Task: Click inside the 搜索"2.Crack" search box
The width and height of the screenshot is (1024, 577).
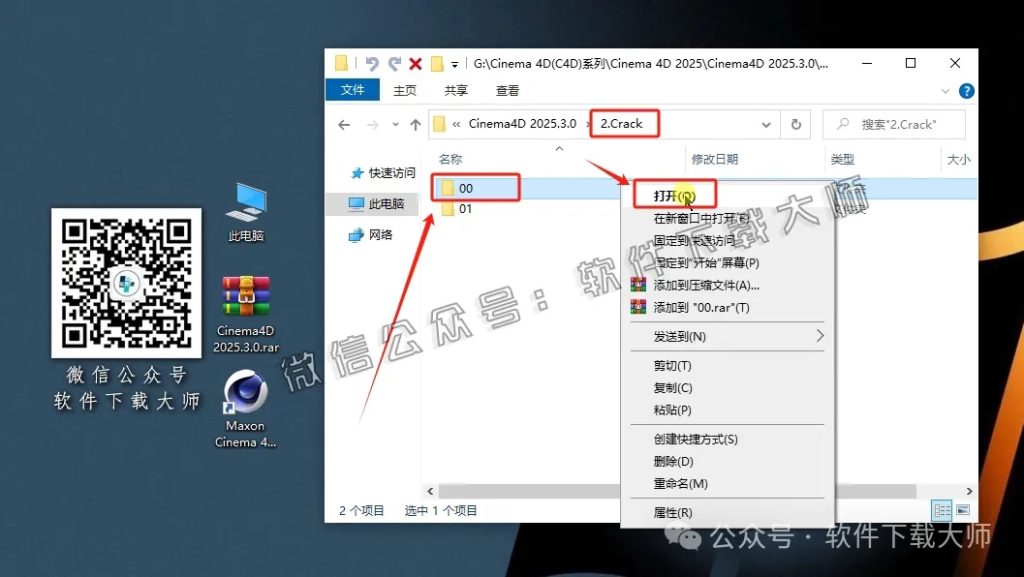Action: (895, 123)
